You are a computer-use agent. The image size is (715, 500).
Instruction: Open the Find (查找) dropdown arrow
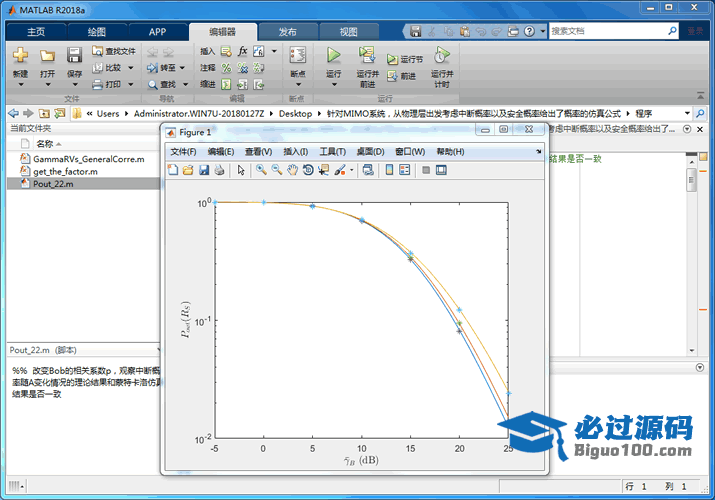186,84
